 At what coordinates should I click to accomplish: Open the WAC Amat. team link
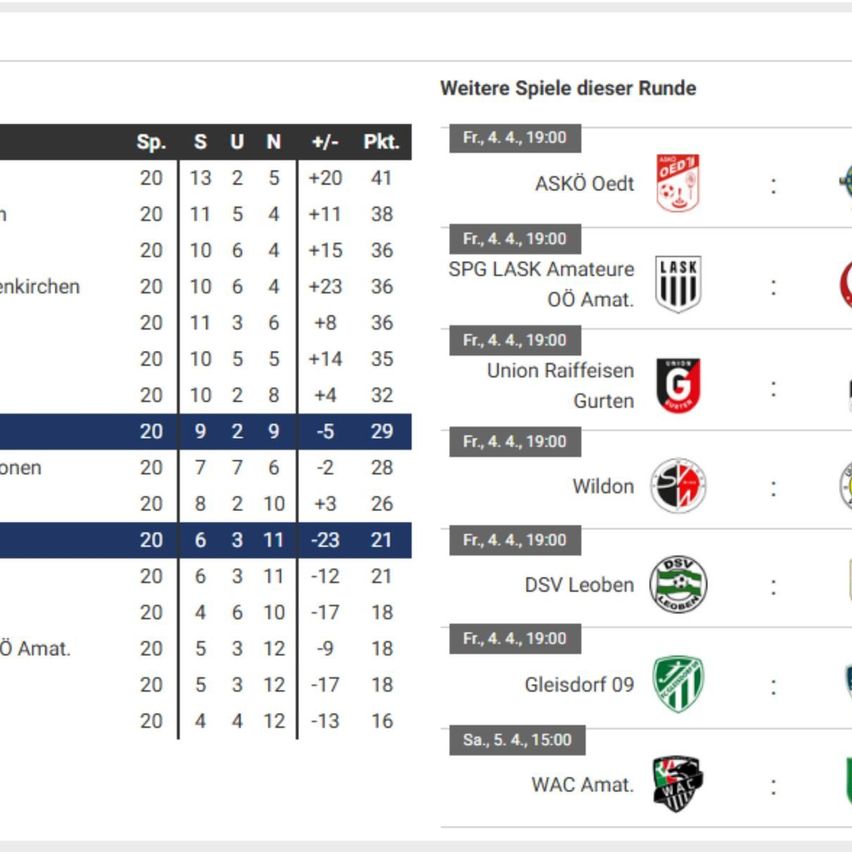(582, 784)
